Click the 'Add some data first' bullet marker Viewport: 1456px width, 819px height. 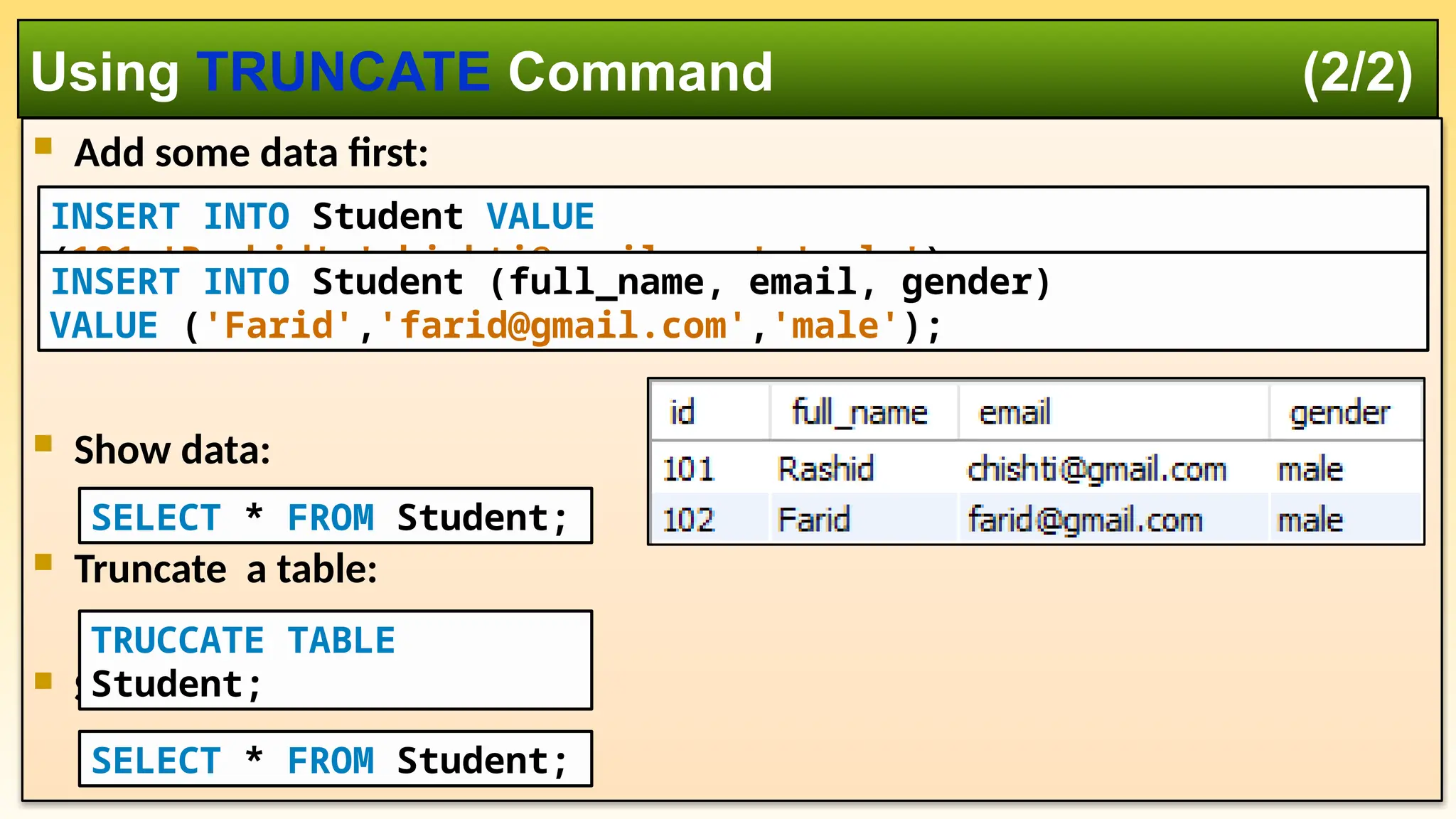tap(44, 146)
